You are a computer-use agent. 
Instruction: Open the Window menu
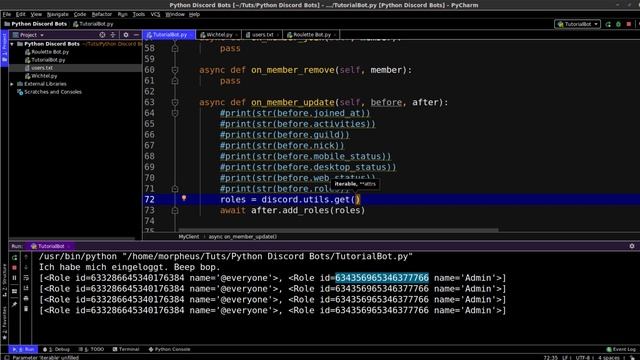[175, 14]
